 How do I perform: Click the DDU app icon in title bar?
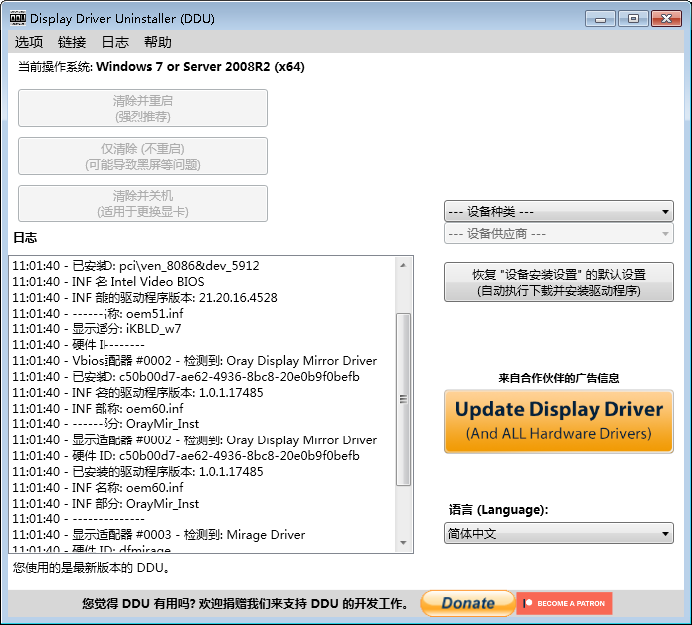tap(16, 18)
